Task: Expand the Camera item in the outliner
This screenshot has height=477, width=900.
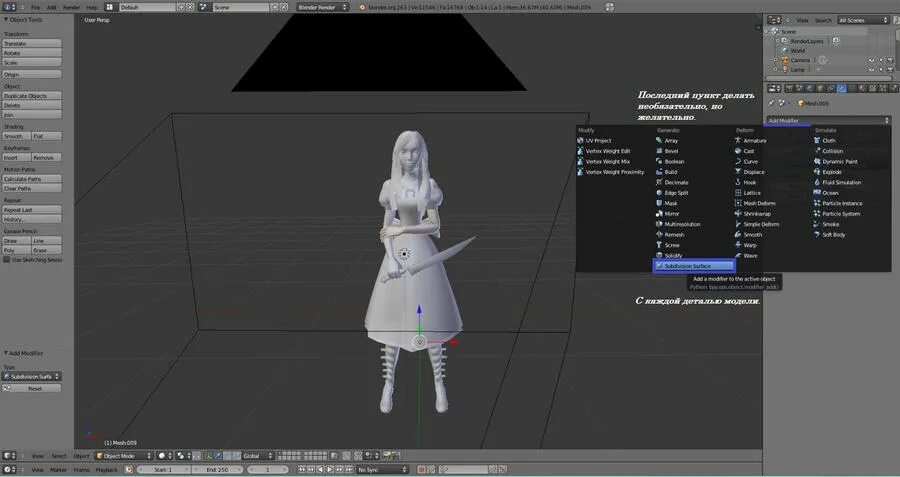Action: (775, 60)
